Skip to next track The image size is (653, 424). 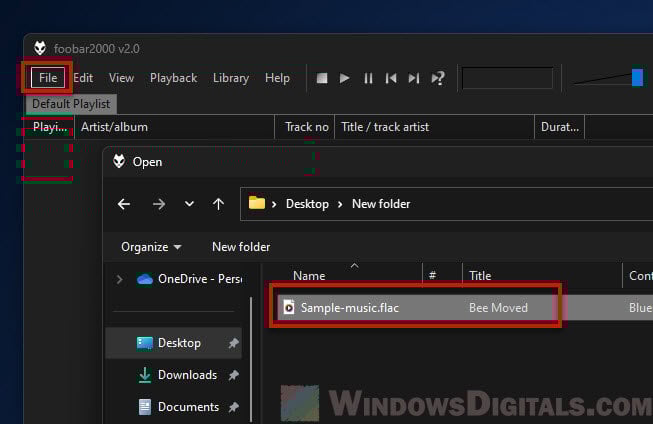(414, 78)
